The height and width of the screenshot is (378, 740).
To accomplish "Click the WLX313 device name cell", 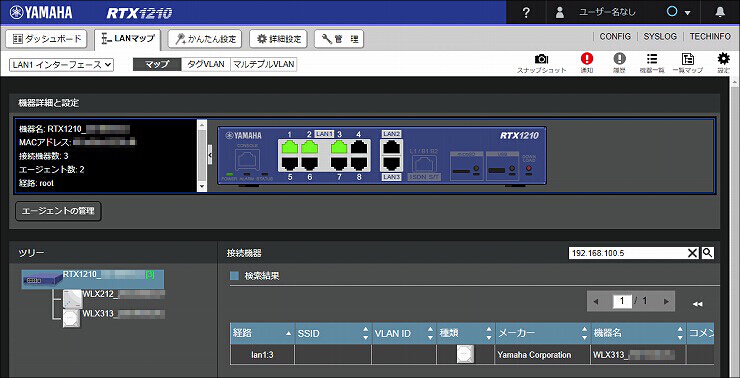I will pyautogui.click(x=639, y=355).
